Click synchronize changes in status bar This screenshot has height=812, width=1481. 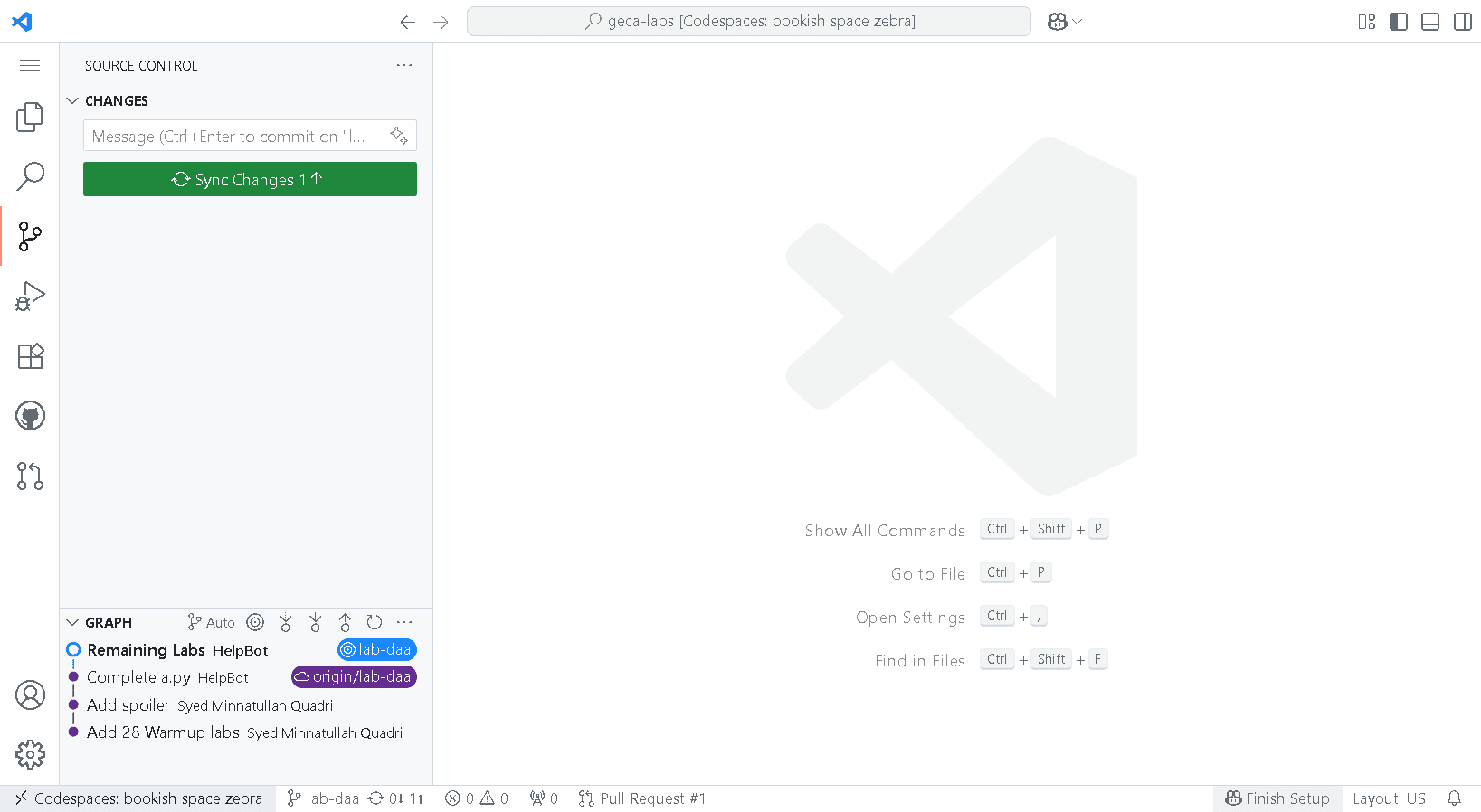[x=395, y=798]
